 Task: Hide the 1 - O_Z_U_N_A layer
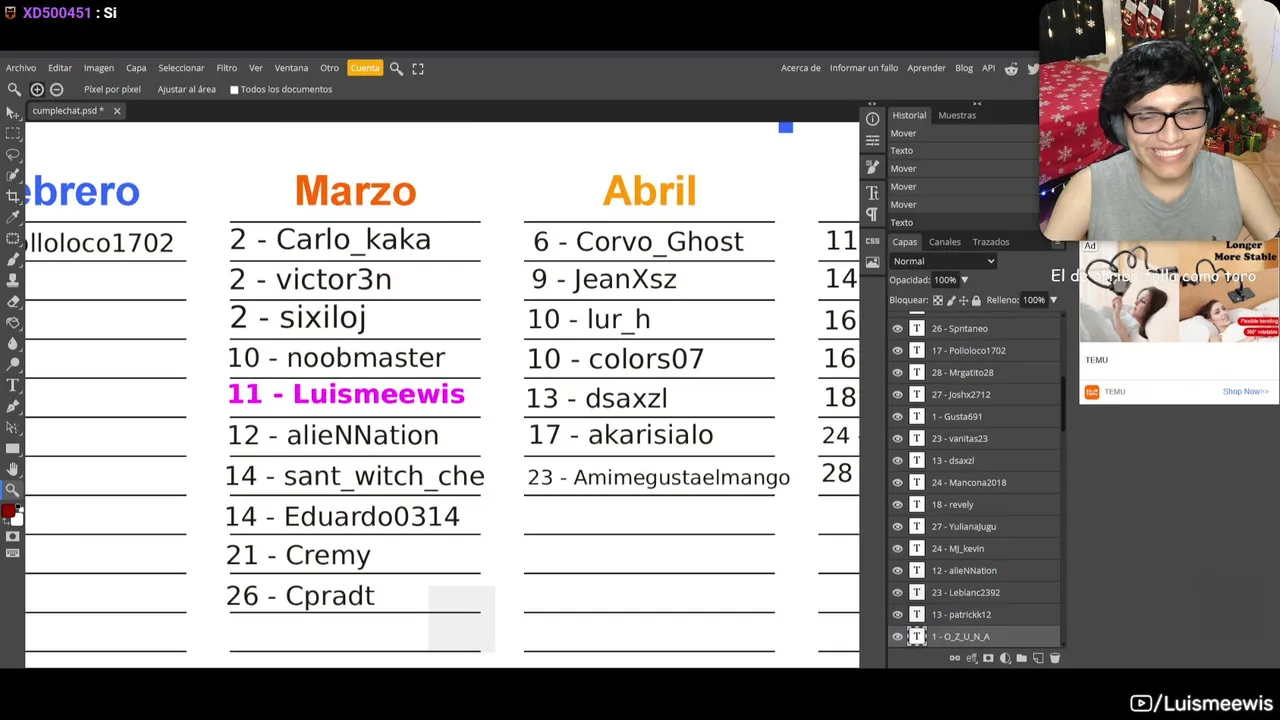[x=897, y=636]
